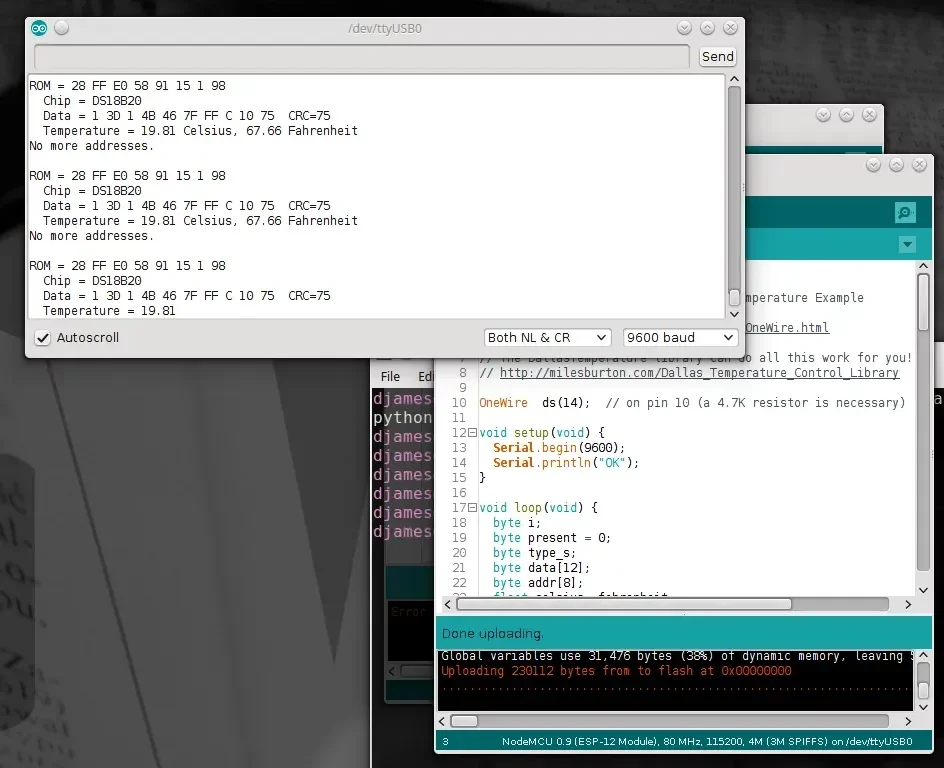
Task: Click right arrow of code editor horizontal scrollbar
Action: pyautogui.click(x=908, y=604)
